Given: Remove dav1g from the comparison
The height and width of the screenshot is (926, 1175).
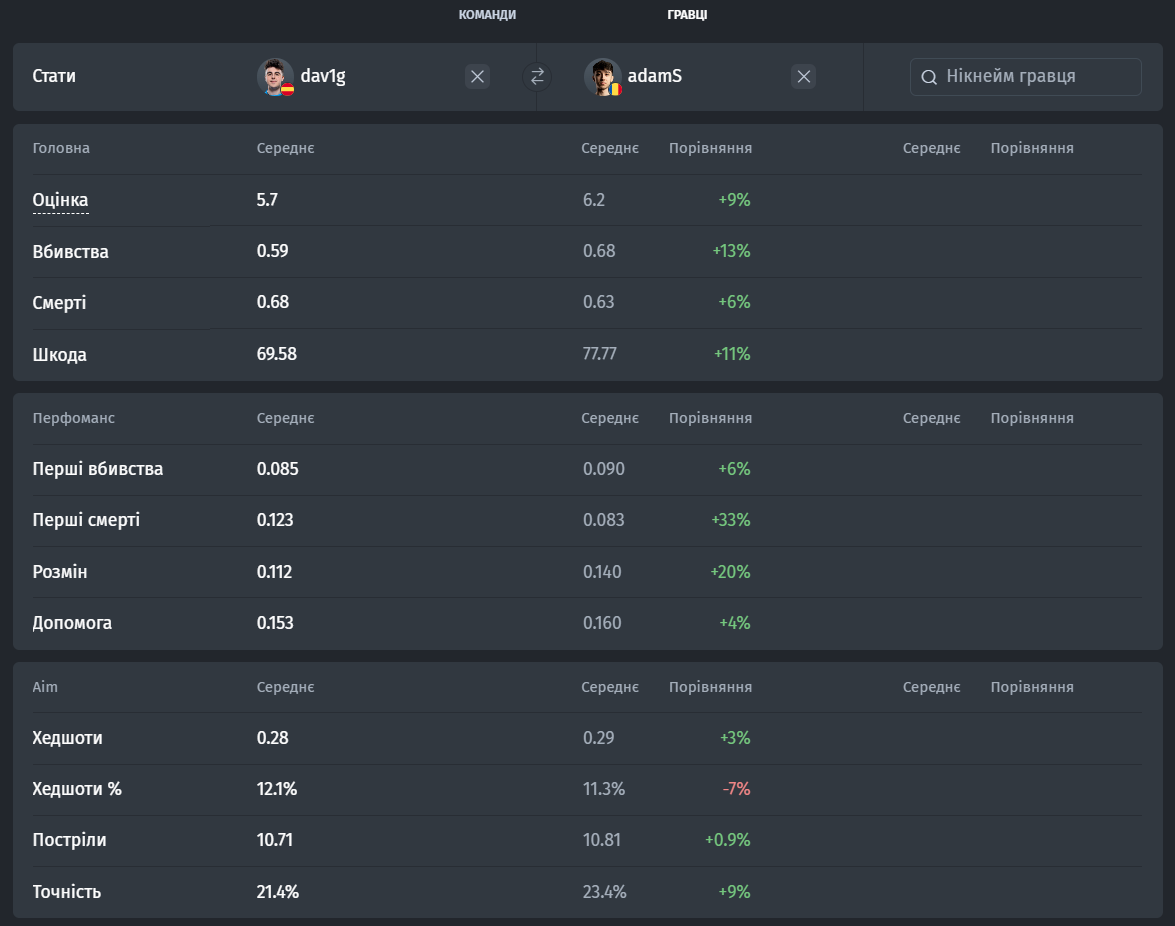Looking at the screenshot, I should tap(477, 76).
